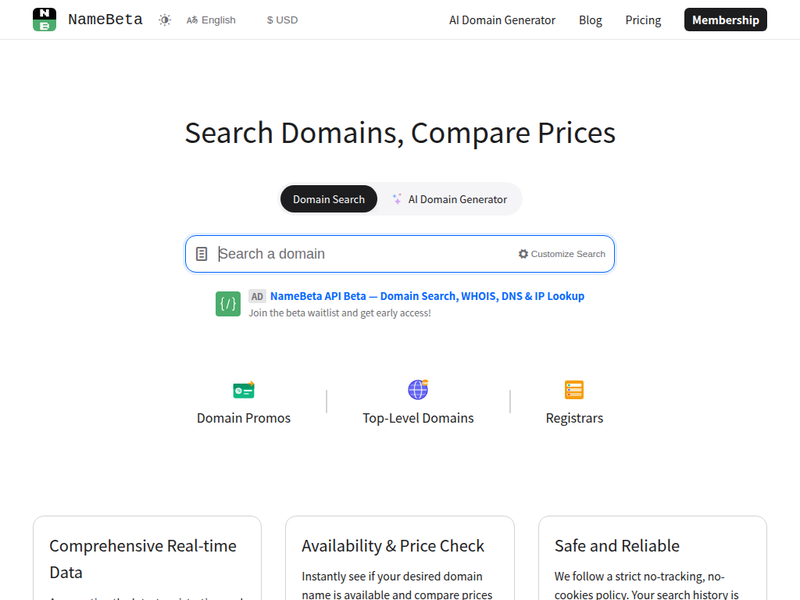Click the AD badge label
This screenshot has width=800, height=600.
257,296
